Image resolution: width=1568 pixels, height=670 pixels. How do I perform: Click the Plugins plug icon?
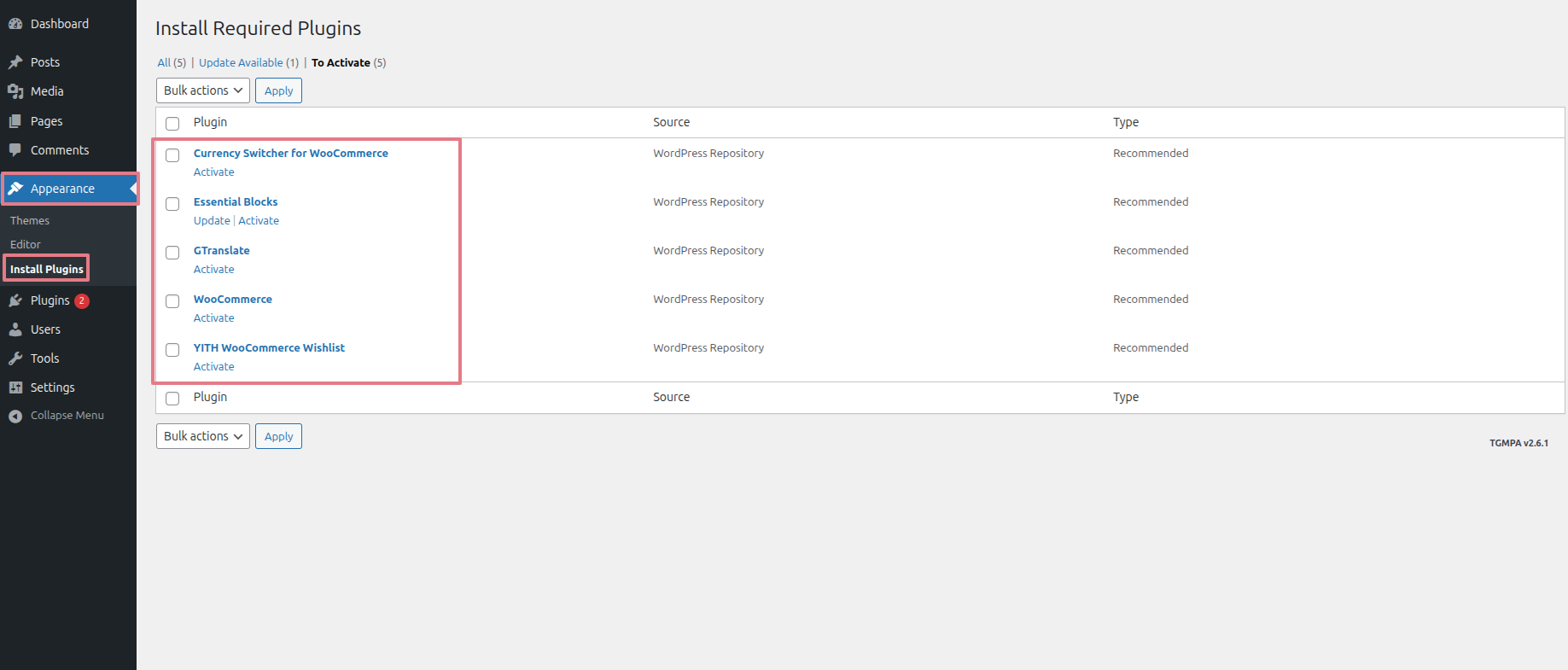click(15, 300)
